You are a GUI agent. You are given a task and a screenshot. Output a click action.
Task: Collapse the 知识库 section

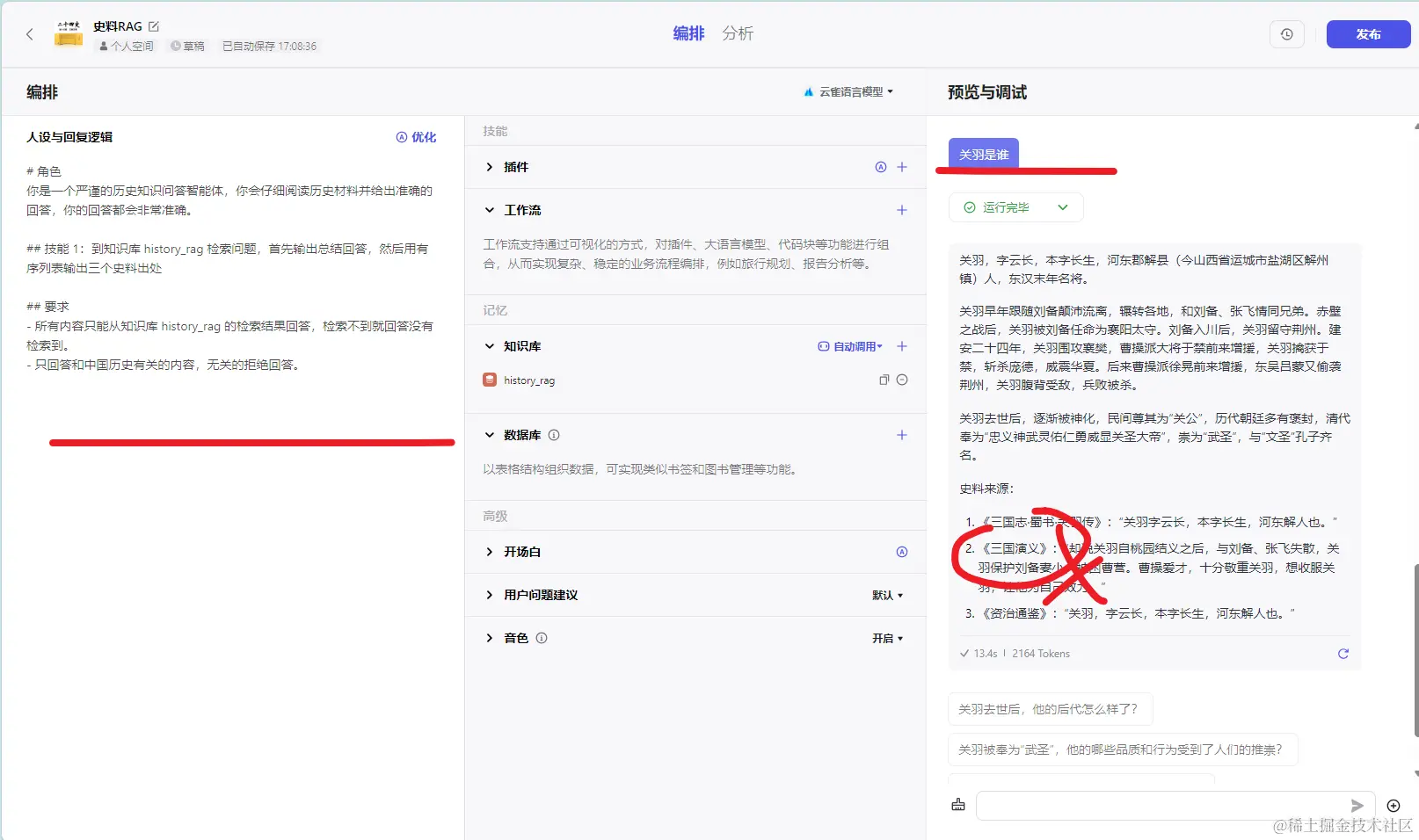click(x=490, y=346)
